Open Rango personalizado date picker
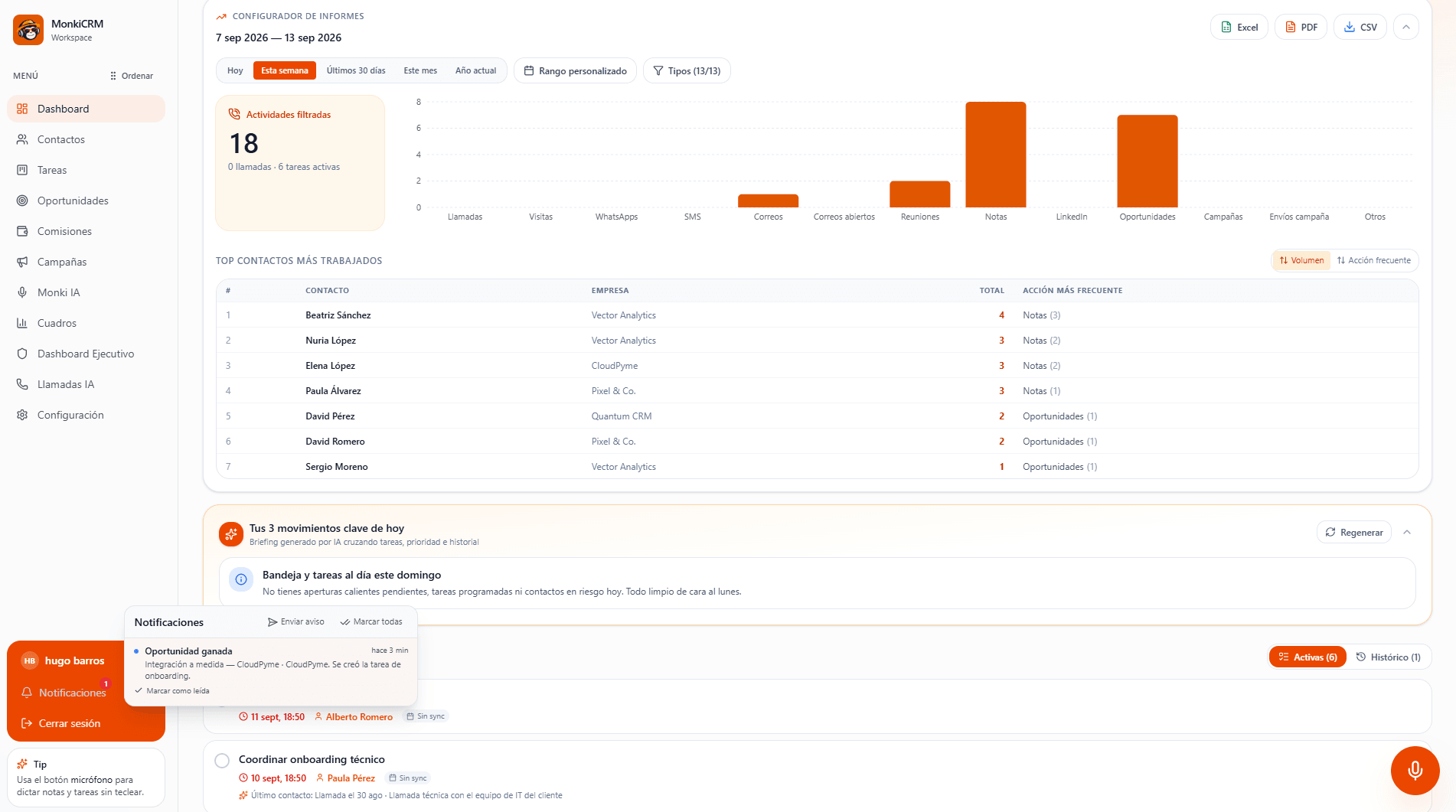Viewport: 1456px width, 812px height. click(575, 70)
